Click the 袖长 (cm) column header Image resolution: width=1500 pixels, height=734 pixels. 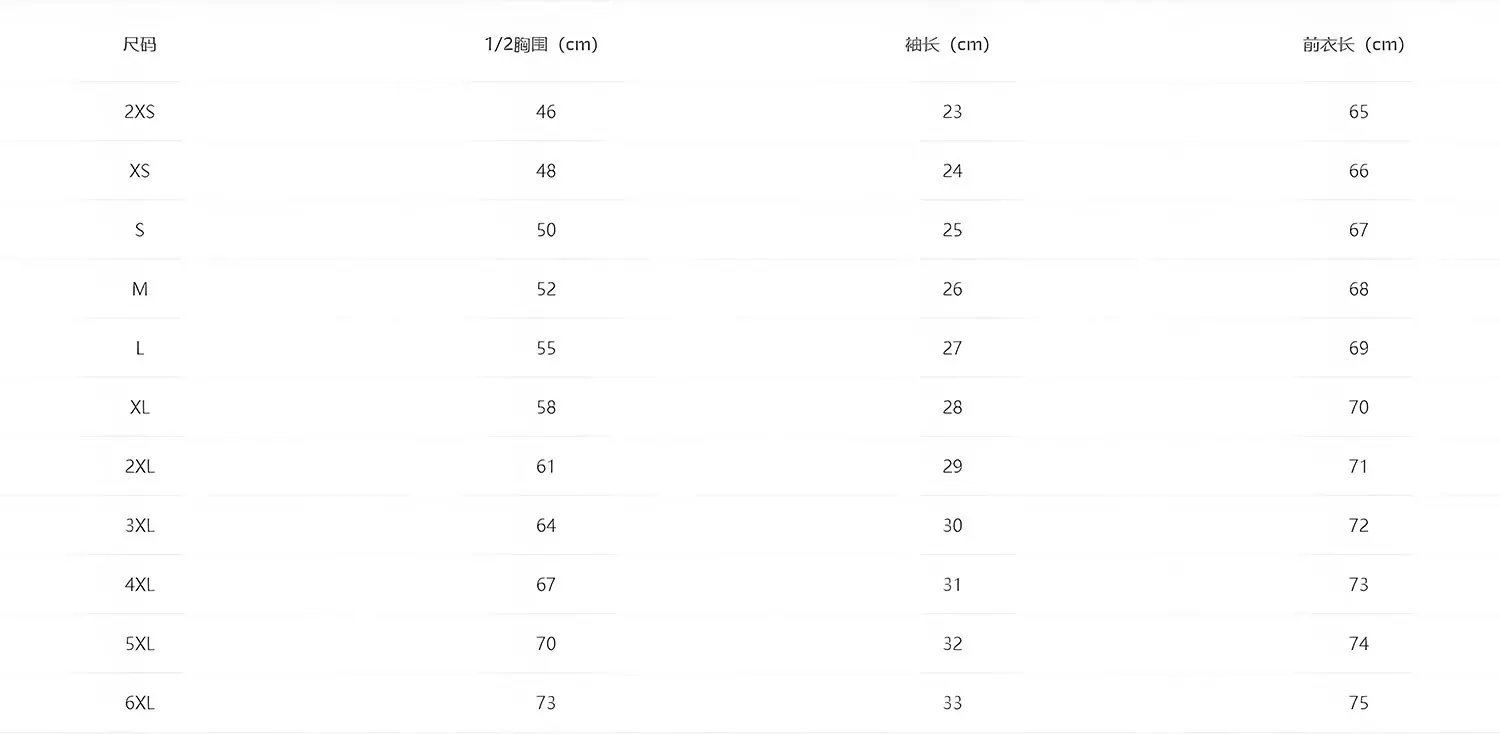pos(947,45)
